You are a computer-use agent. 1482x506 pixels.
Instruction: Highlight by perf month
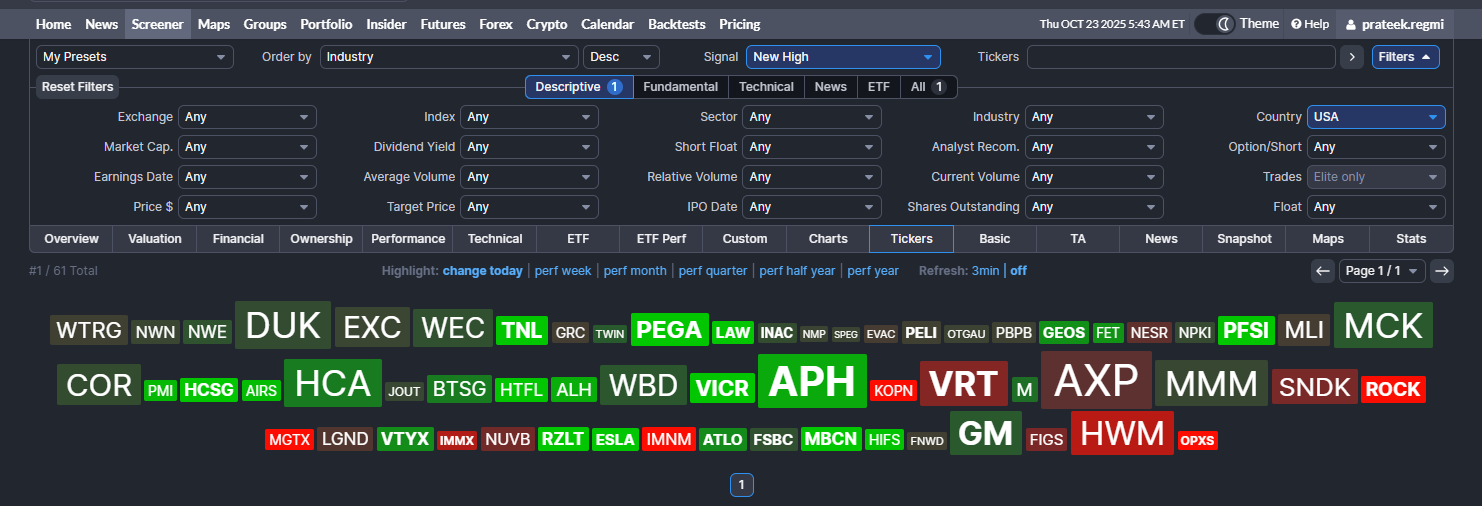pyautogui.click(x=634, y=271)
